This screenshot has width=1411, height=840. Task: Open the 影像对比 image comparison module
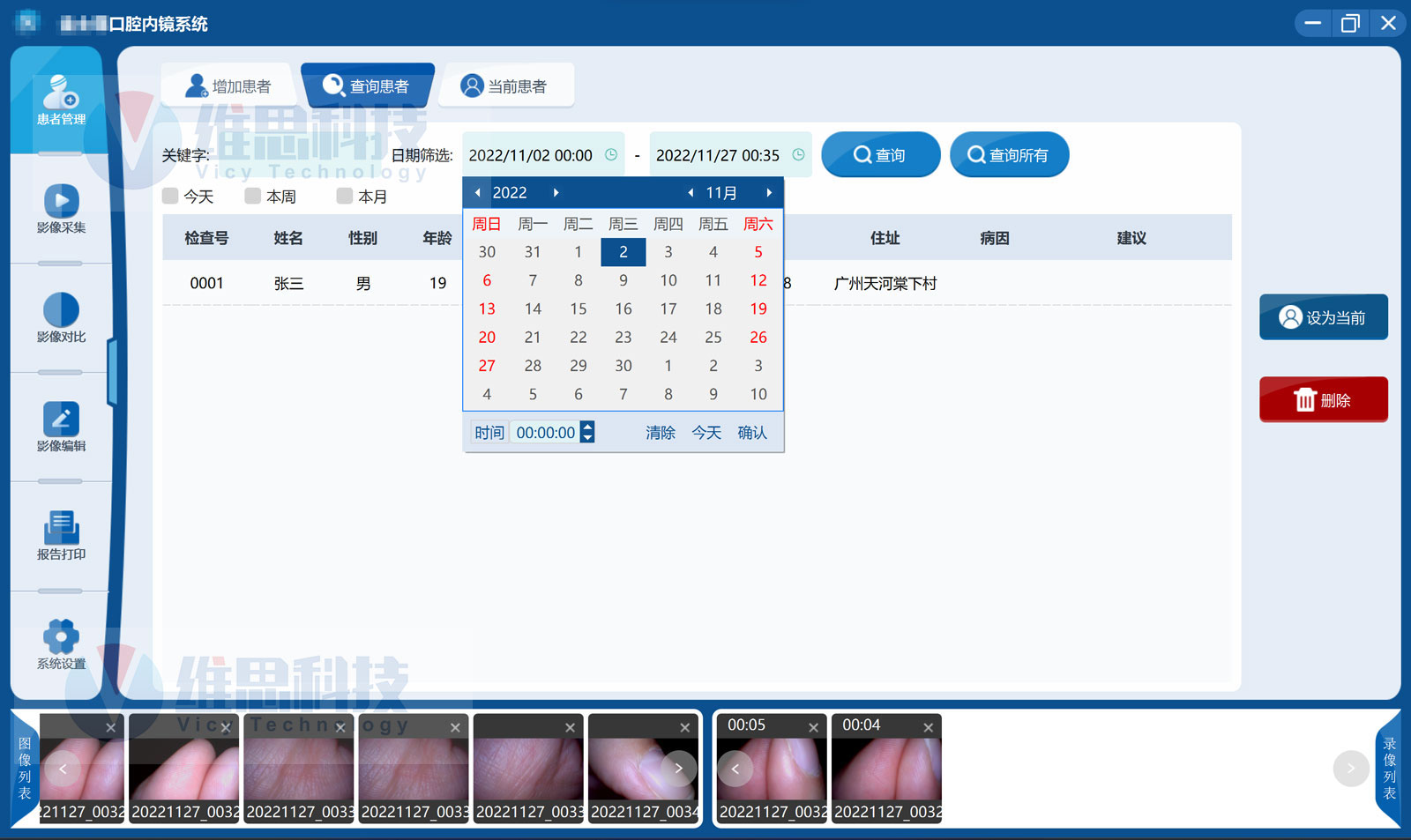(x=61, y=317)
